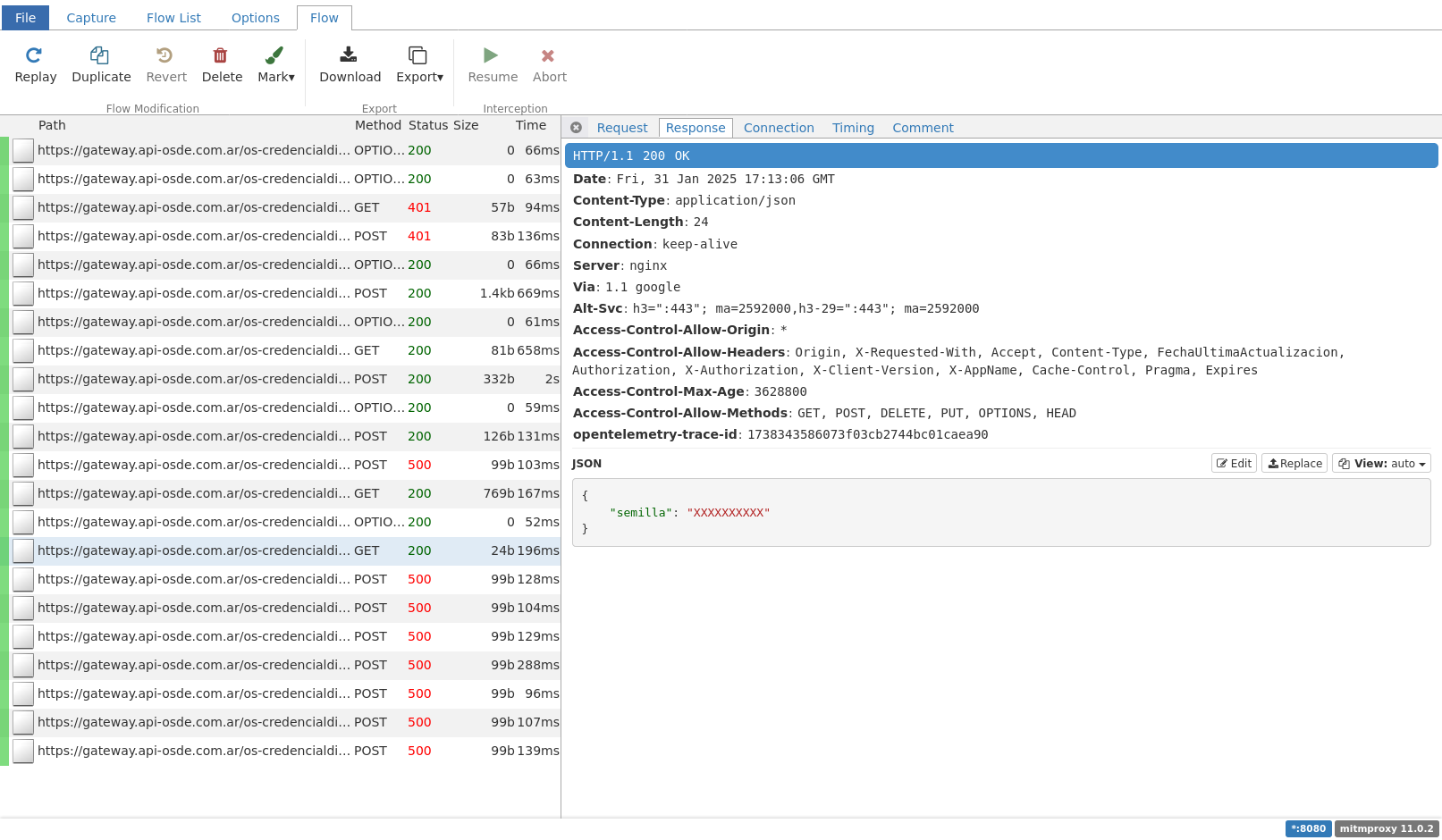Switch to the Capture tab
The image size is (1442, 840).
click(x=91, y=18)
